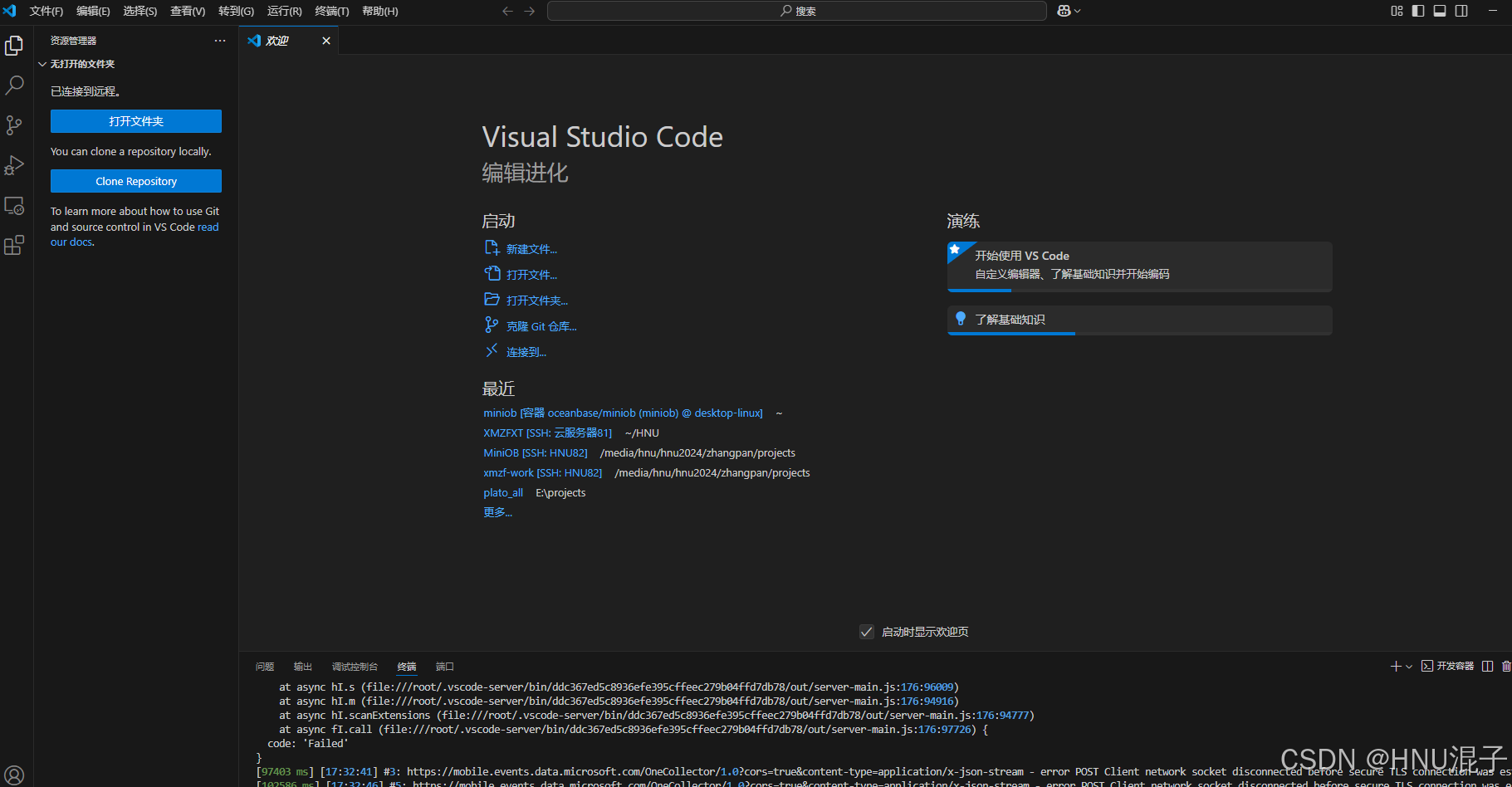Image resolution: width=1512 pixels, height=787 pixels.
Task: Open the Explorer view in the activity bar
Action: tap(14, 46)
